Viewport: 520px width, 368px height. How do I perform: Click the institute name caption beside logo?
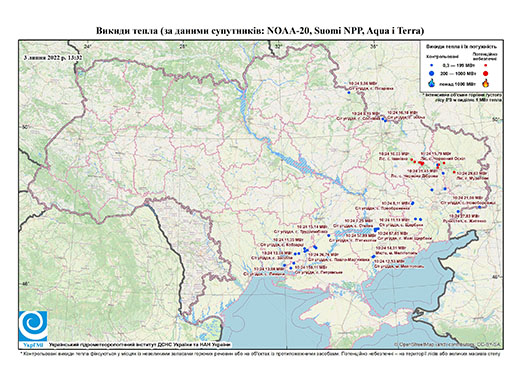139,344
